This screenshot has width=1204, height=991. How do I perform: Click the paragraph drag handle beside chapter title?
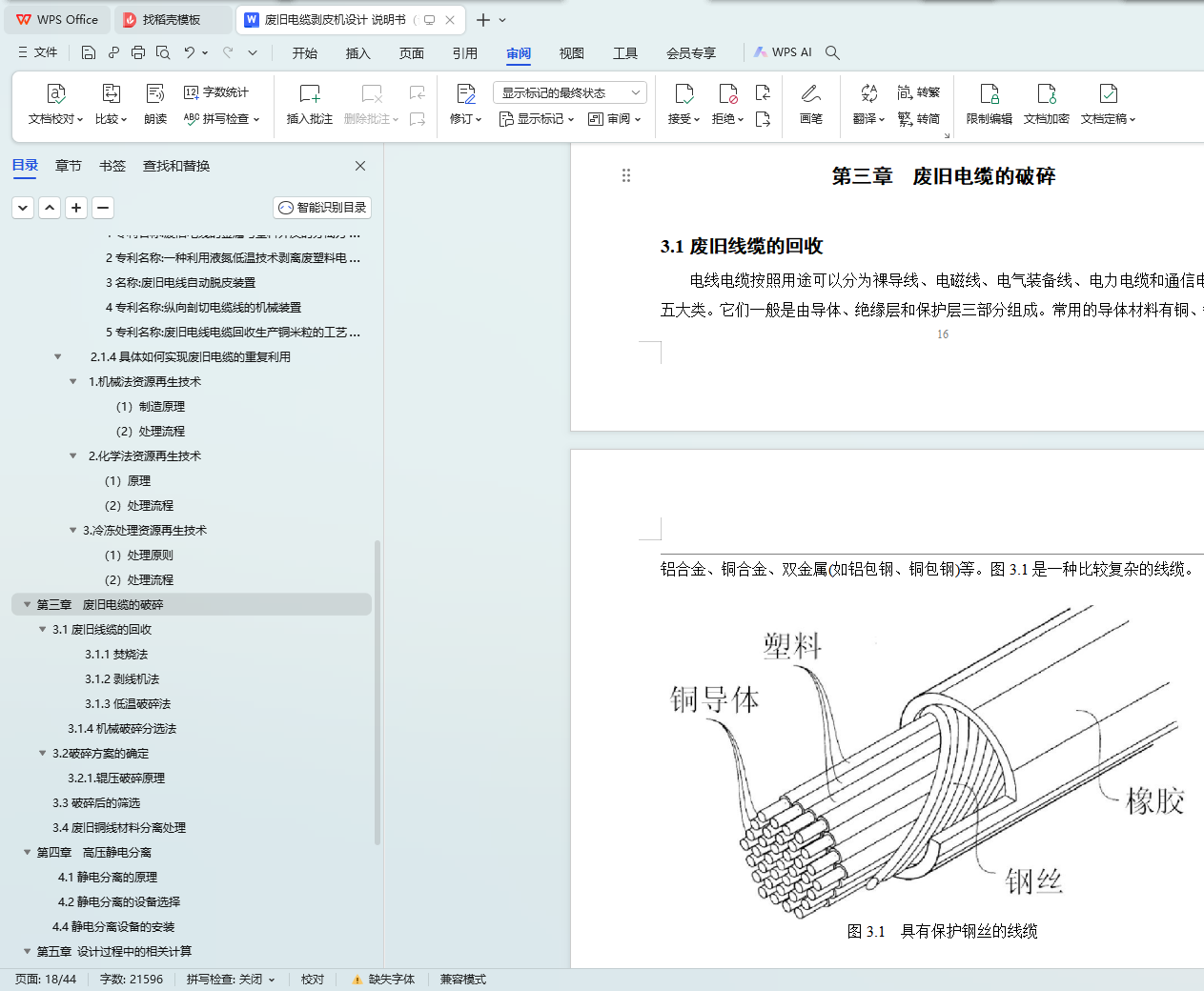click(x=626, y=175)
